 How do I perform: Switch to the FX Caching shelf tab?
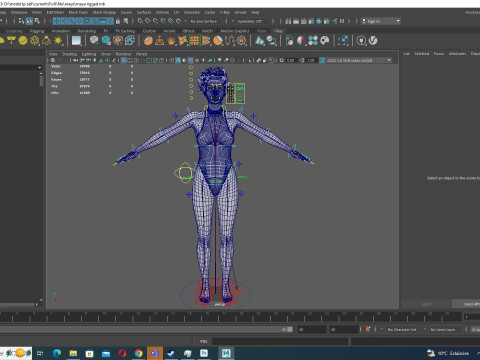[125, 31]
